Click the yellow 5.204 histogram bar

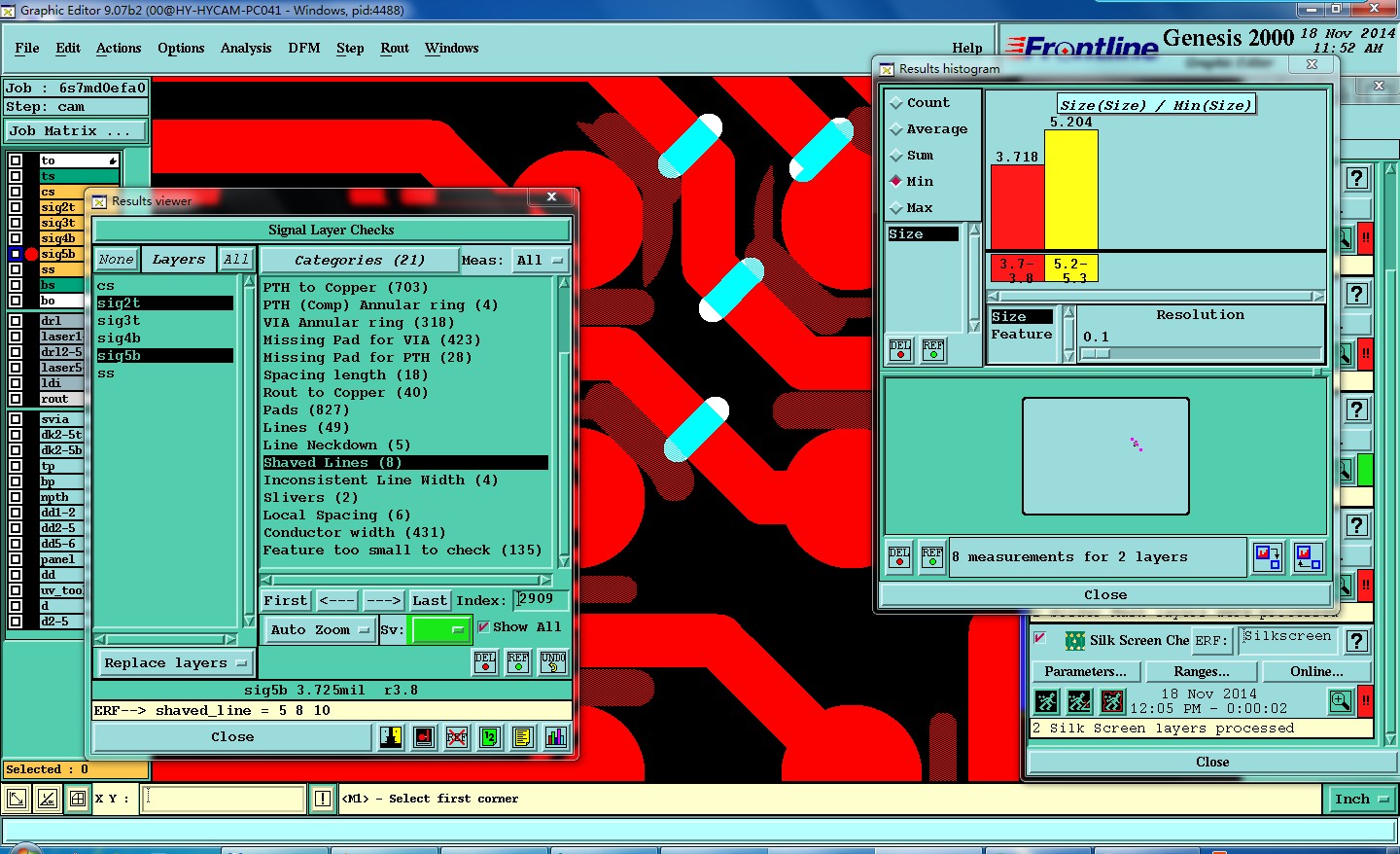tap(1071, 190)
